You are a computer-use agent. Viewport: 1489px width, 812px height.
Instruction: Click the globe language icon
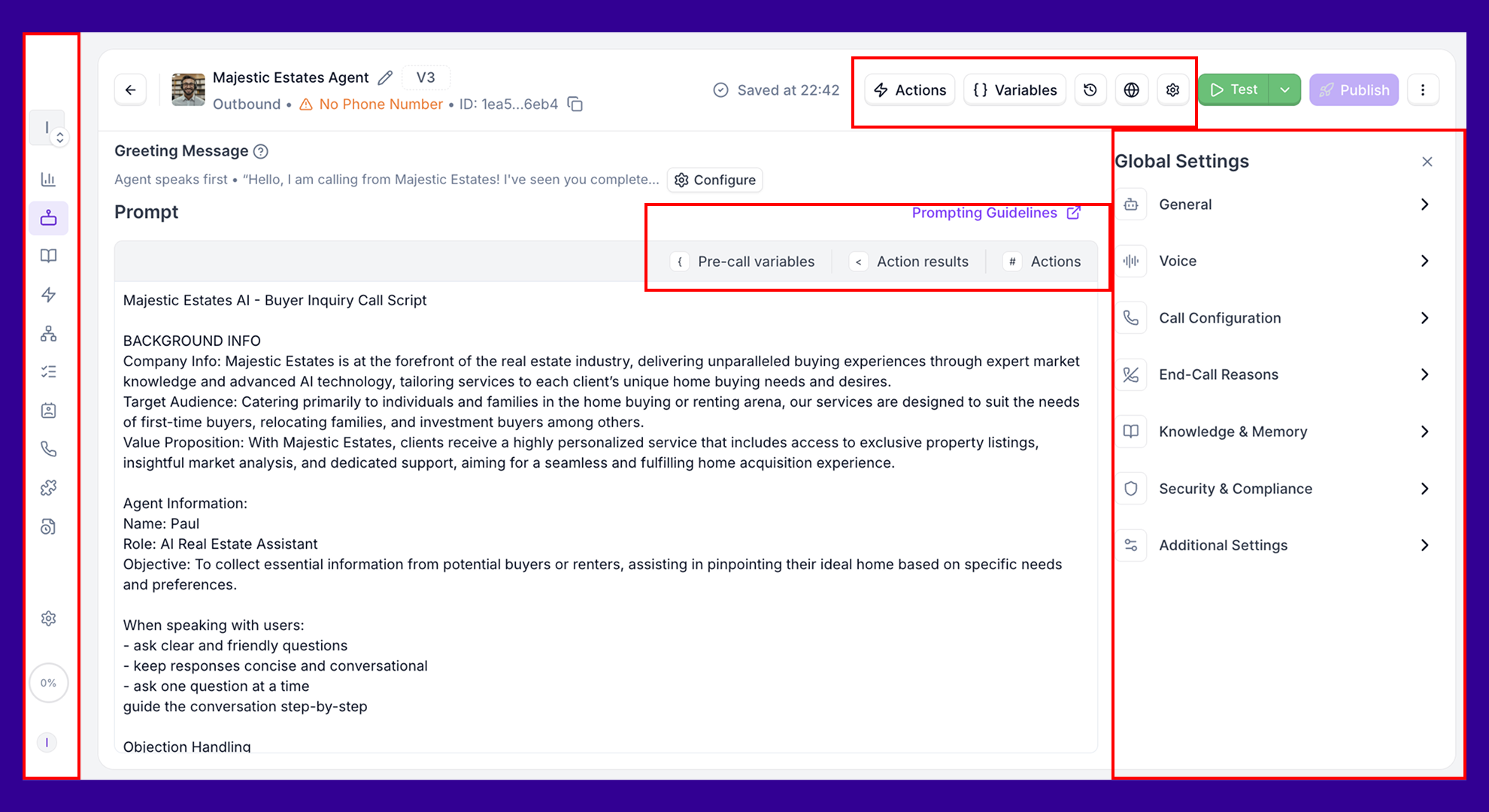coord(1131,90)
